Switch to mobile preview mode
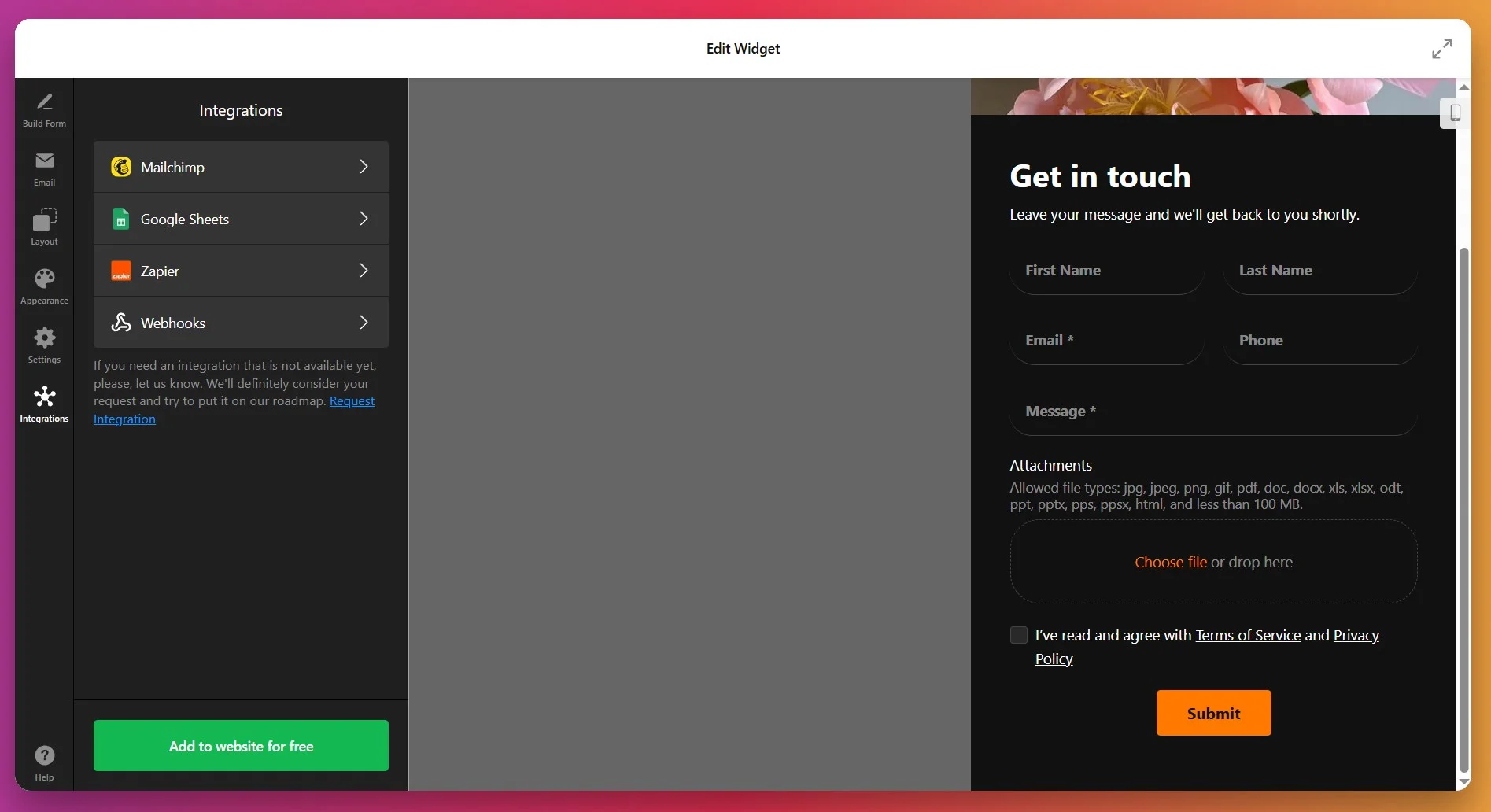 [1454, 113]
